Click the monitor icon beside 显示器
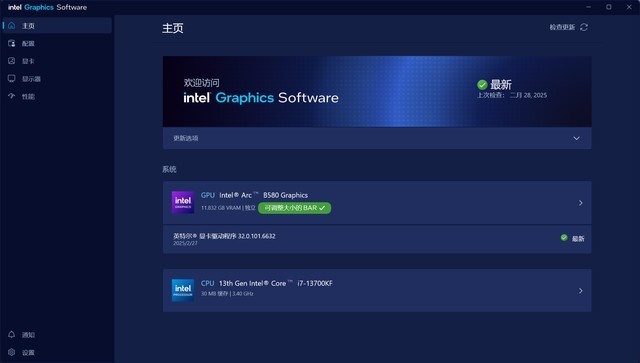 point(11,78)
